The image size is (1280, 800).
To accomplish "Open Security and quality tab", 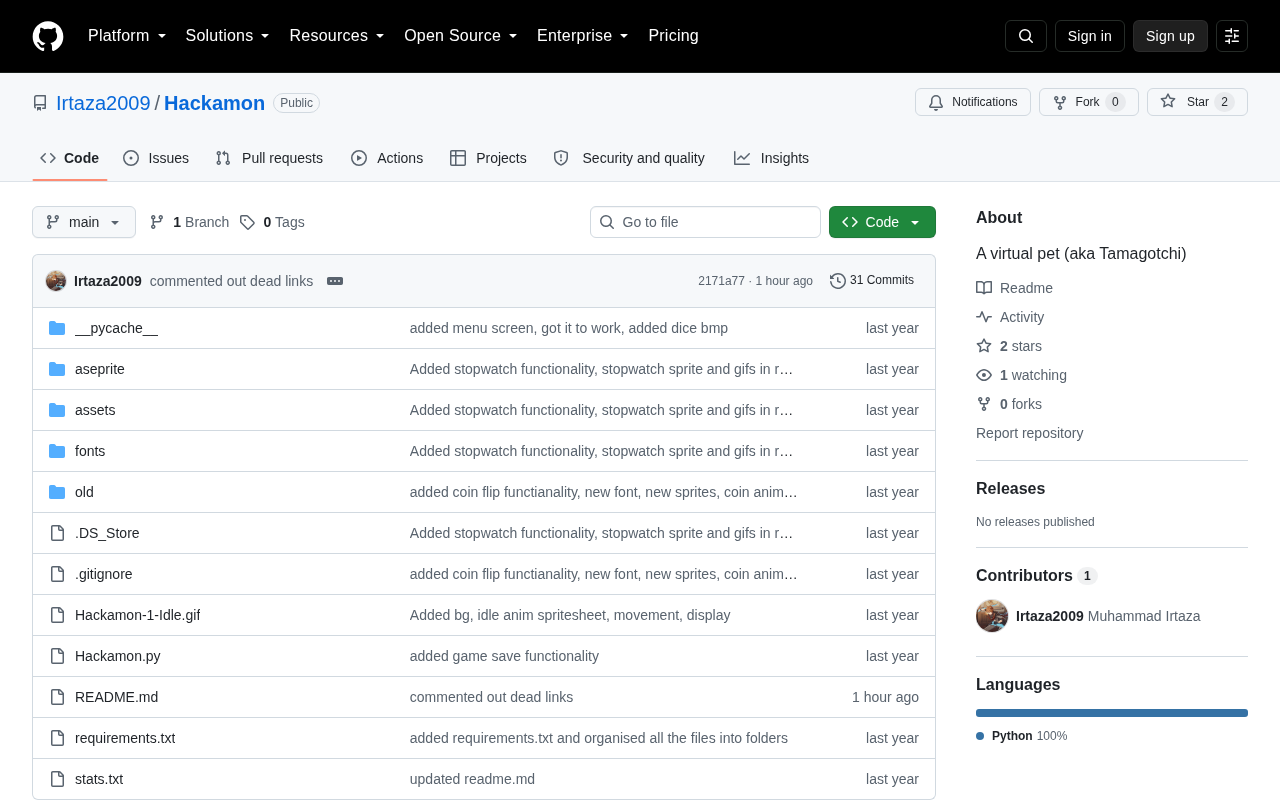I will pyautogui.click(x=629, y=158).
